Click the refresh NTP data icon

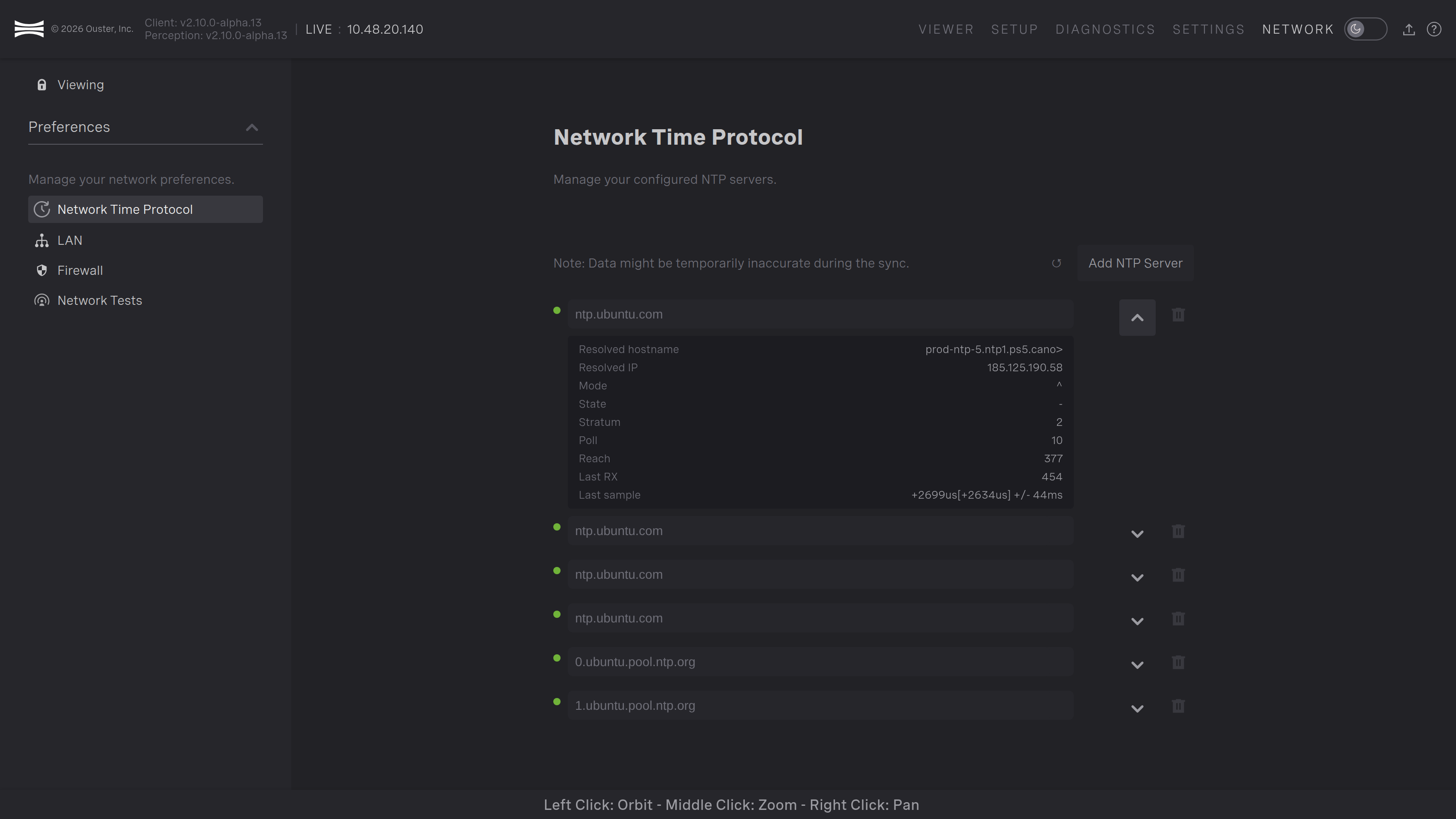(1056, 263)
